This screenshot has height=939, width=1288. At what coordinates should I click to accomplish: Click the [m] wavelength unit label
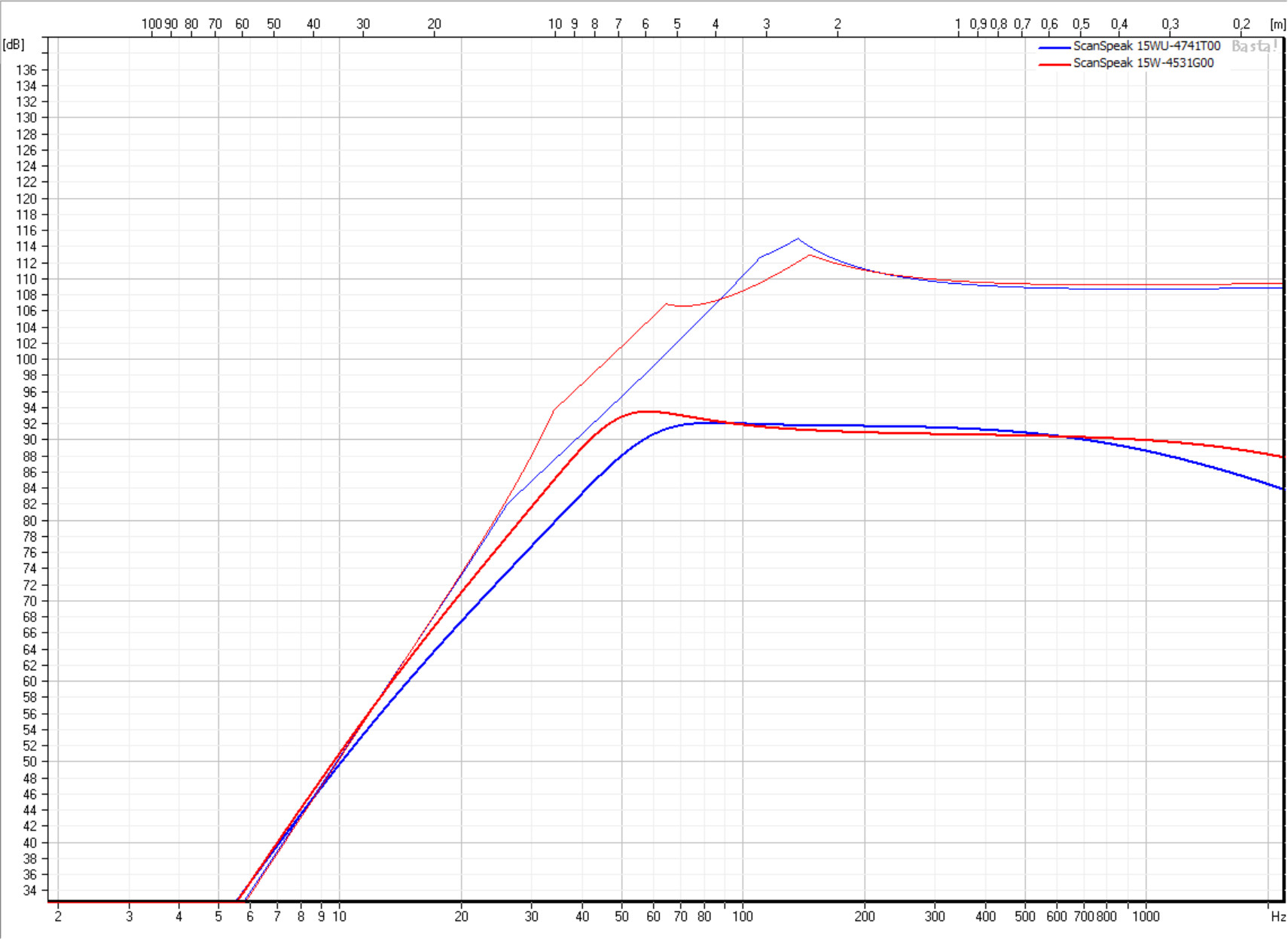(x=1277, y=24)
